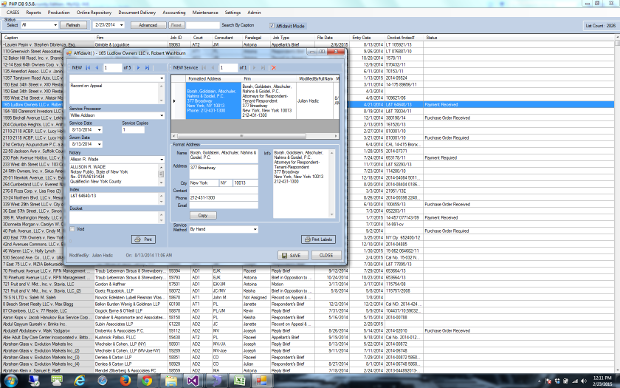The width and height of the screenshot is (620, 388).
Task: Go to last service record
Action: coord(263,68)
